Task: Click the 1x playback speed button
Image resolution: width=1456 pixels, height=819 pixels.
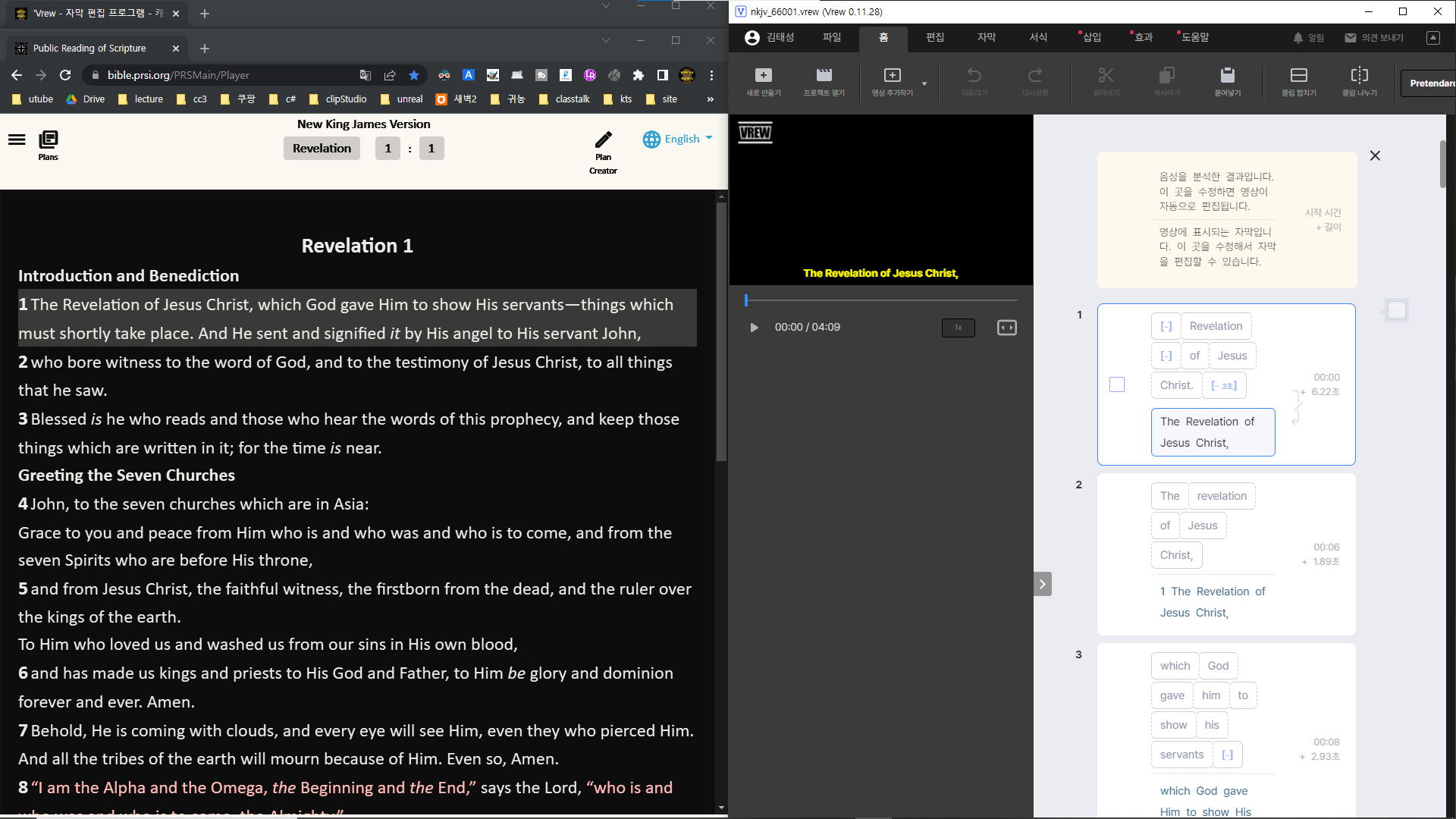Action: tap(958, 328)
